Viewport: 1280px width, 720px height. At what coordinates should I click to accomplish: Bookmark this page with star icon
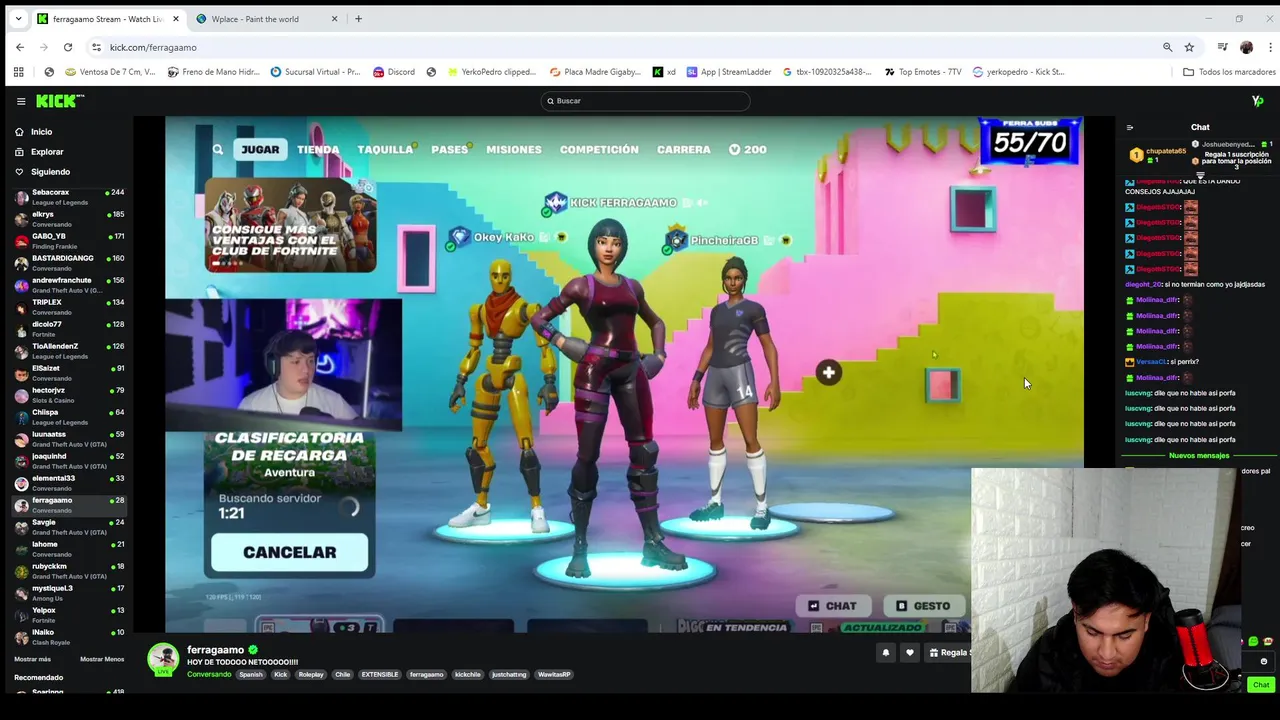pyautogui.click(x=1189, y=47)
